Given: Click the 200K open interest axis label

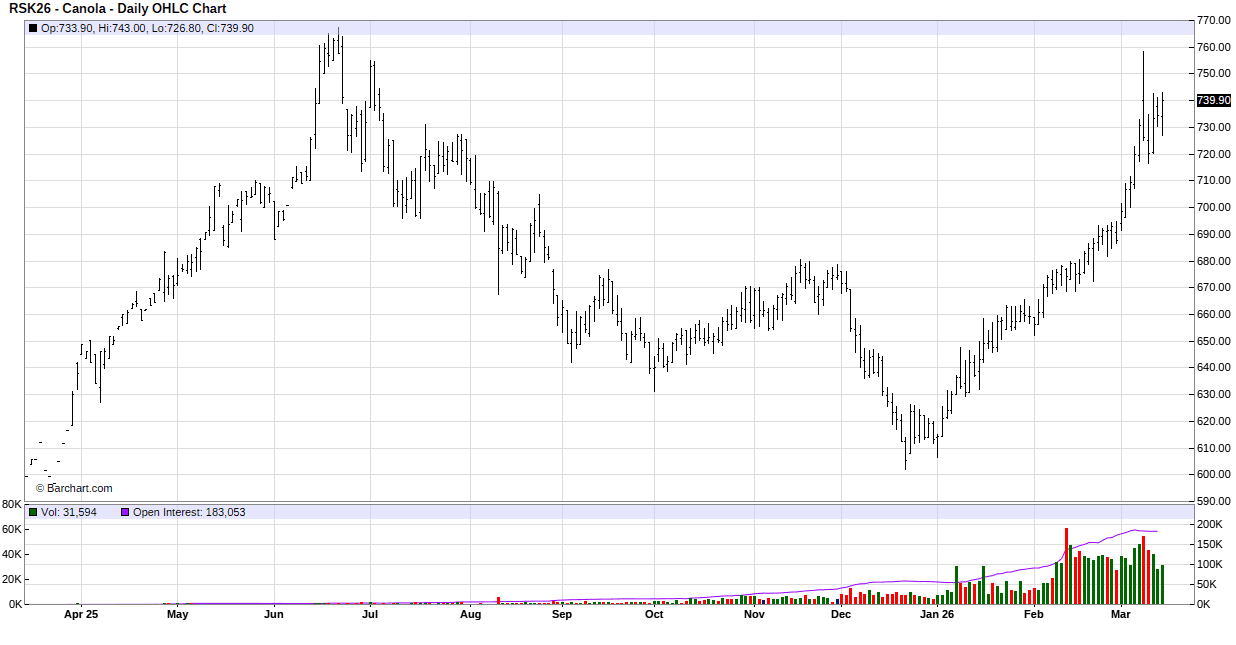Looking at the screenshot, I should tap(1208, 524).
